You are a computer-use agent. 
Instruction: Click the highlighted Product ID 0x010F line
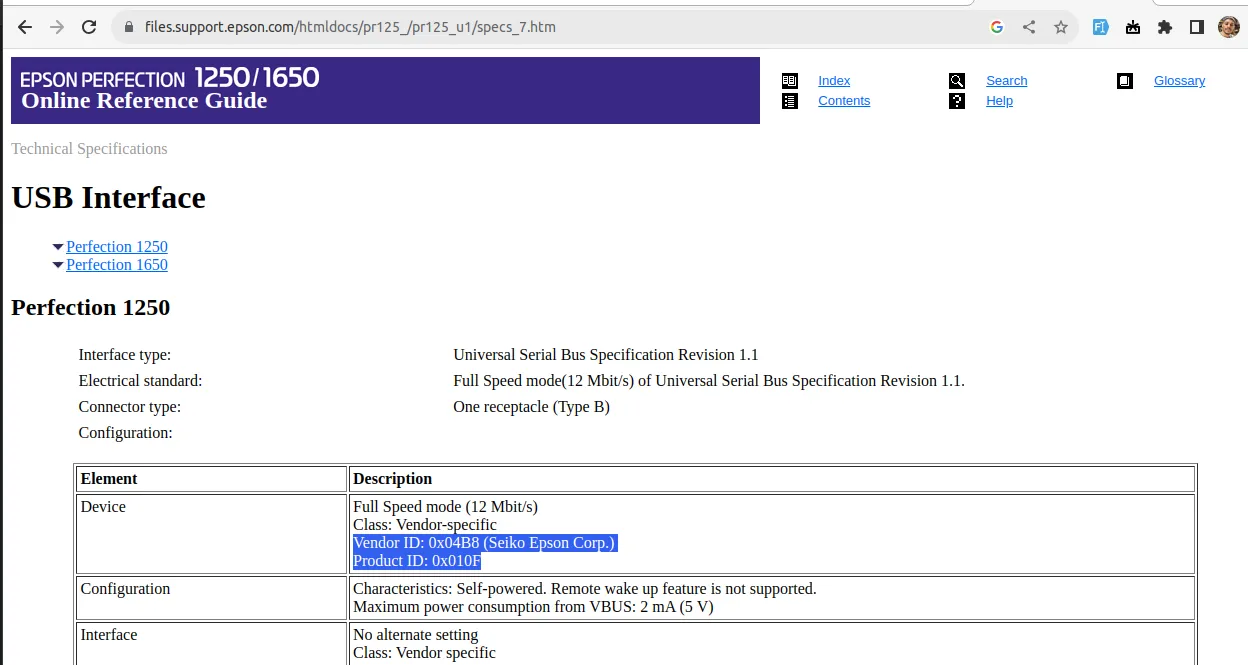(417, 561)
